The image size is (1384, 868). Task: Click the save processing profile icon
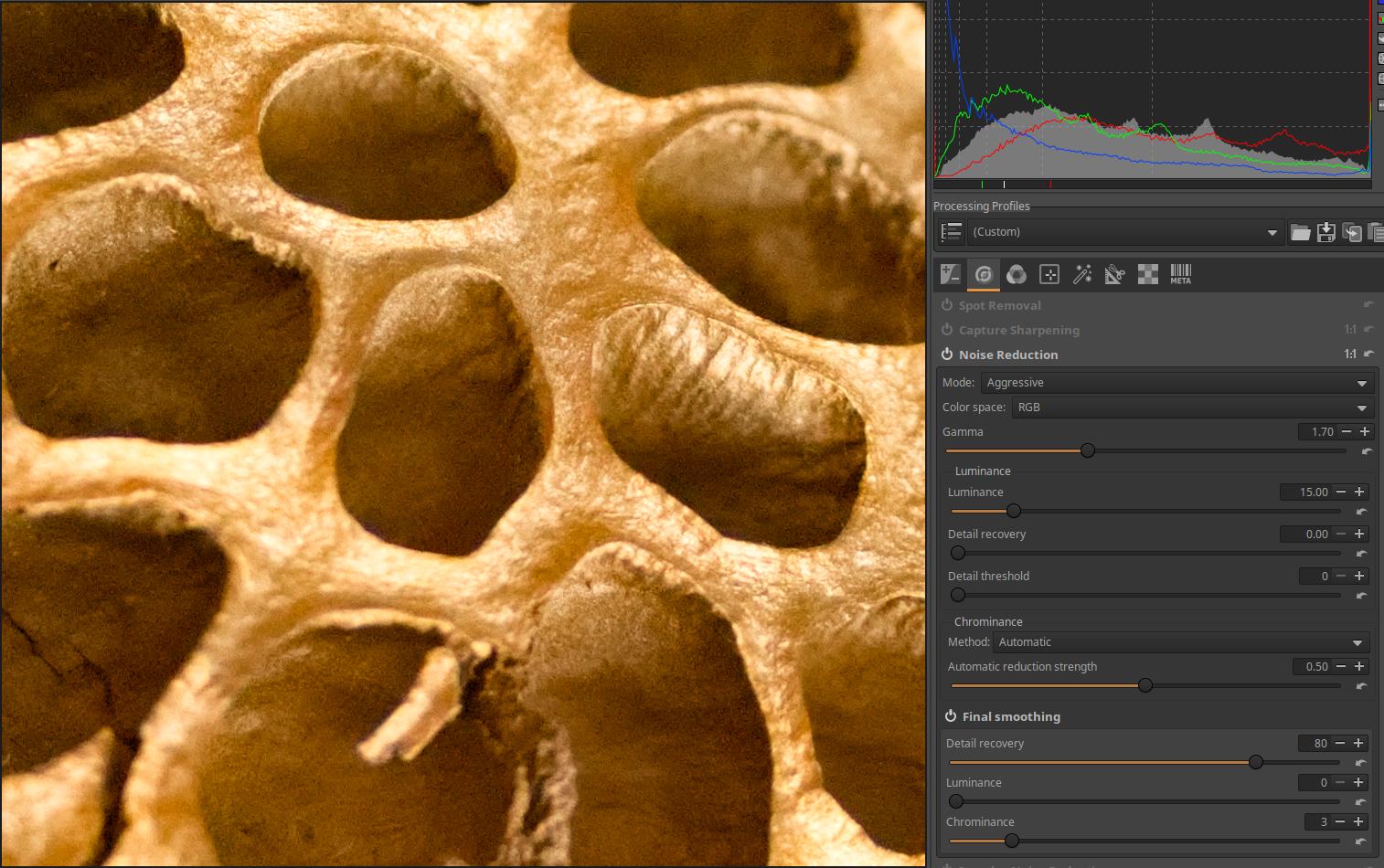[x=1325, y=233]
